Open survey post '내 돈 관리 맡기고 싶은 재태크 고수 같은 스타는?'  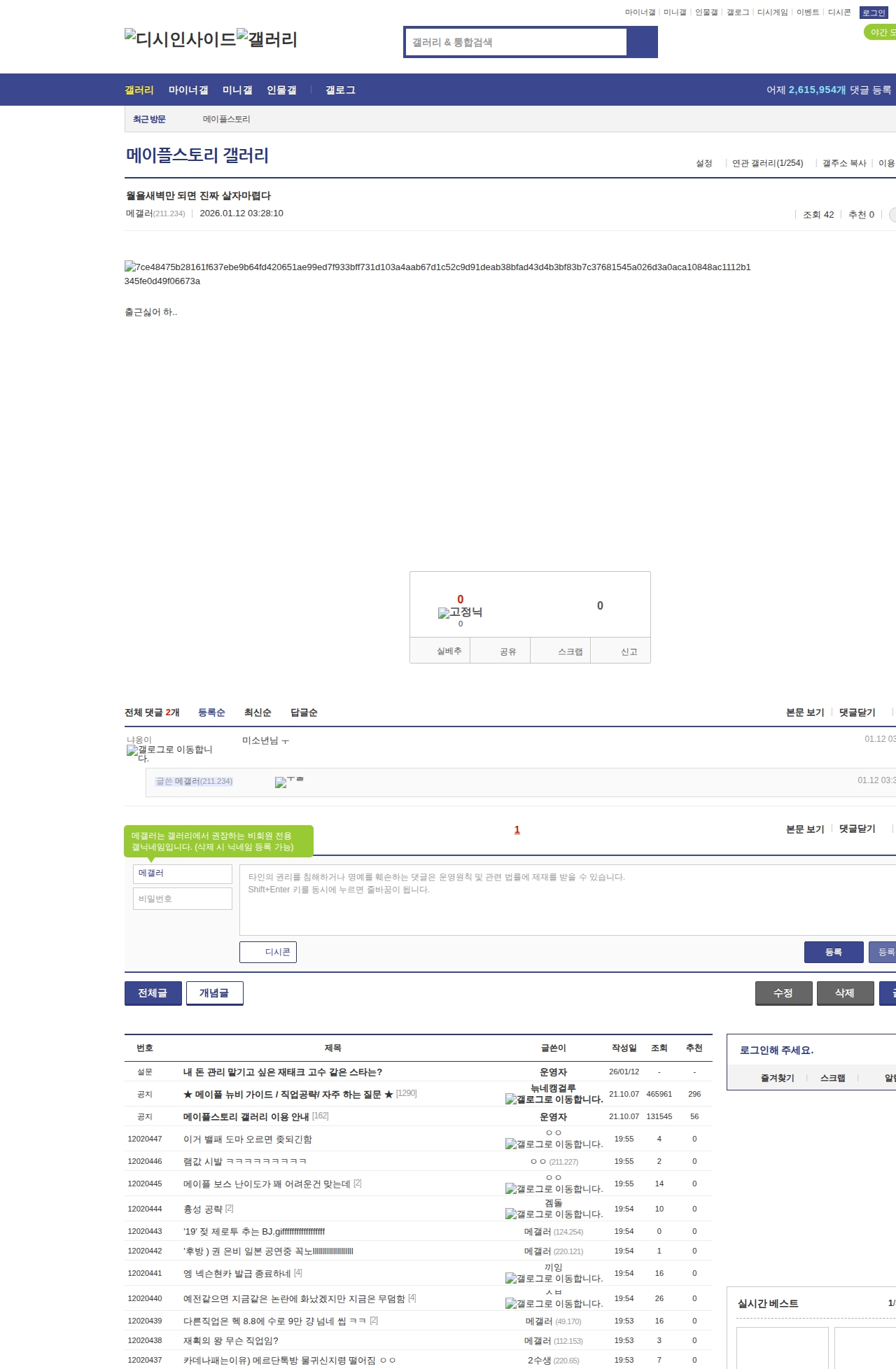[283, 1072]
